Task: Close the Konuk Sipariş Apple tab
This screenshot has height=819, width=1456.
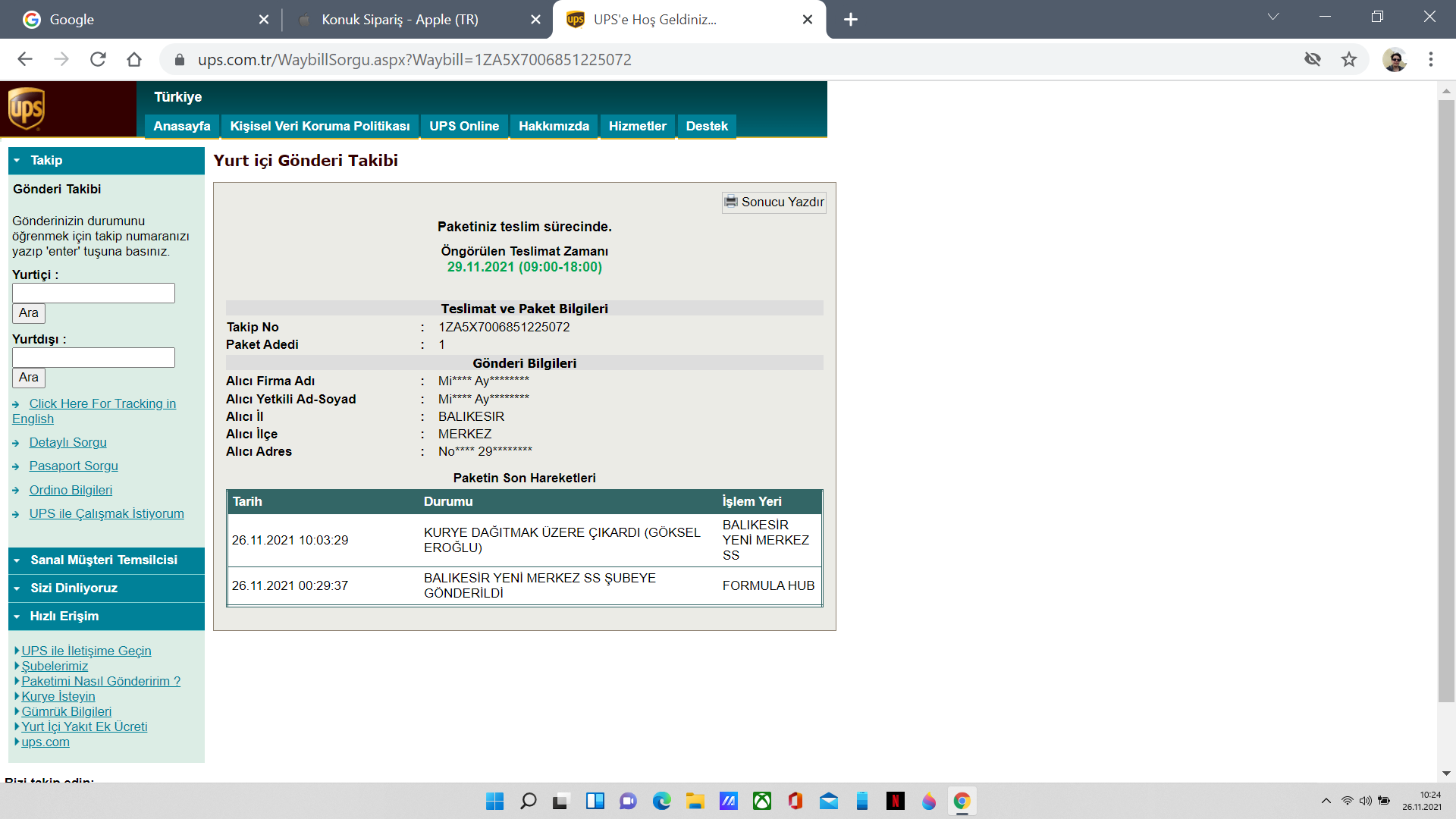Action: (x=536, y=20)
